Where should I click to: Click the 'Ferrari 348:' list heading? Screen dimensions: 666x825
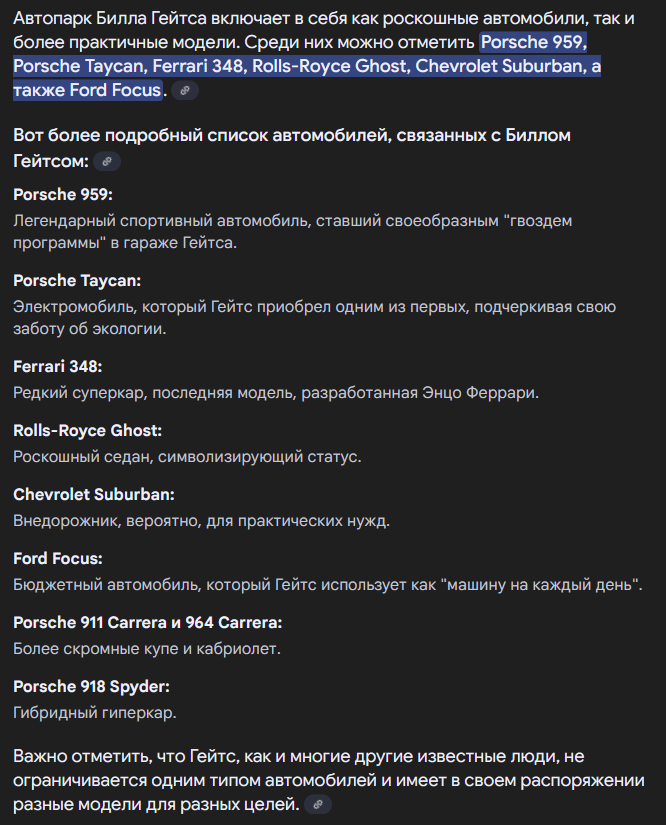[58, 367]
